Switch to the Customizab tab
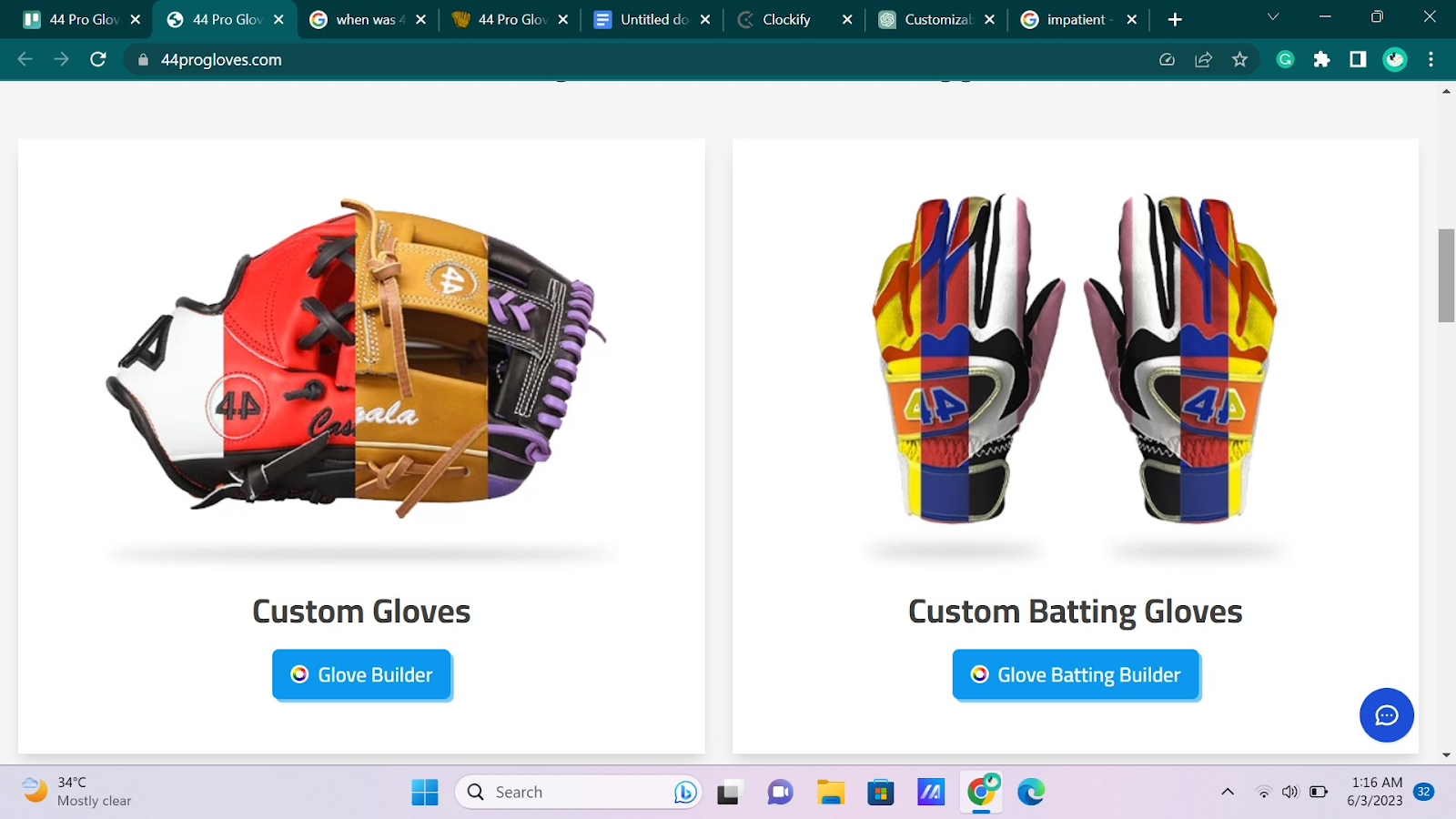This screenshot has width=1456, height=819. [x=936, y=19]
